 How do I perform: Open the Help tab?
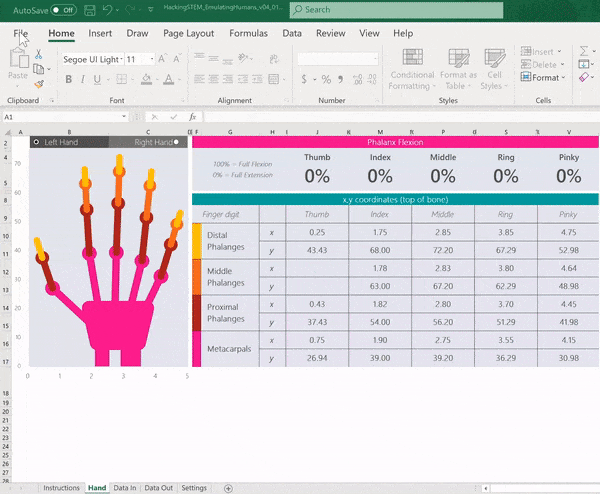pyautogui.click(x=403, y=33)
